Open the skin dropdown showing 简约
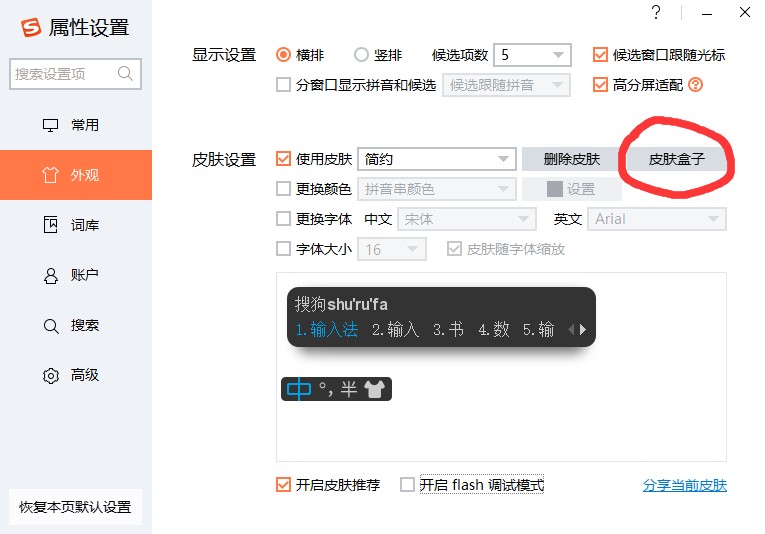 (437, 159)
